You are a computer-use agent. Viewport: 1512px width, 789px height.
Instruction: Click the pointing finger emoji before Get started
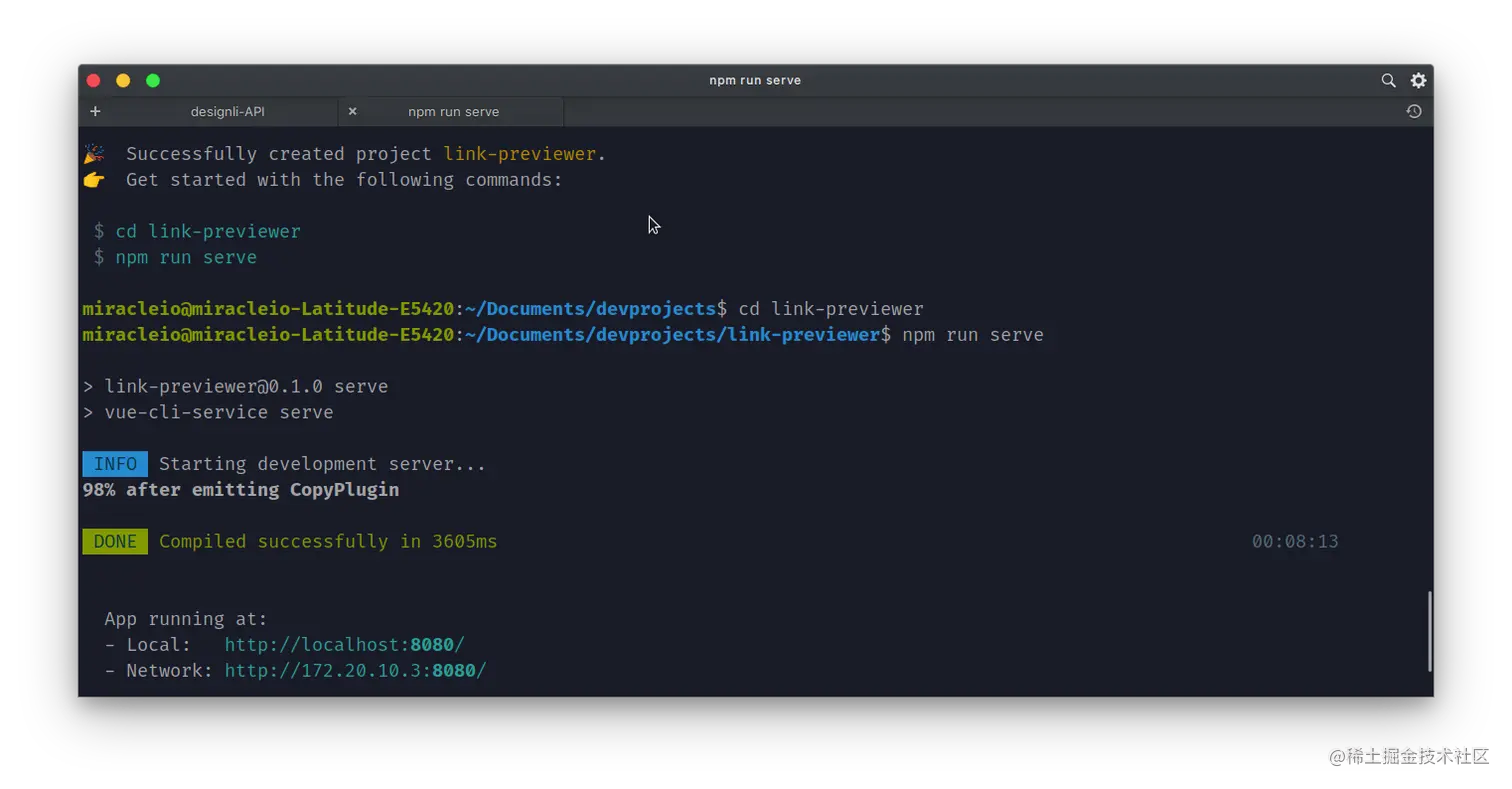coord(93,179)
